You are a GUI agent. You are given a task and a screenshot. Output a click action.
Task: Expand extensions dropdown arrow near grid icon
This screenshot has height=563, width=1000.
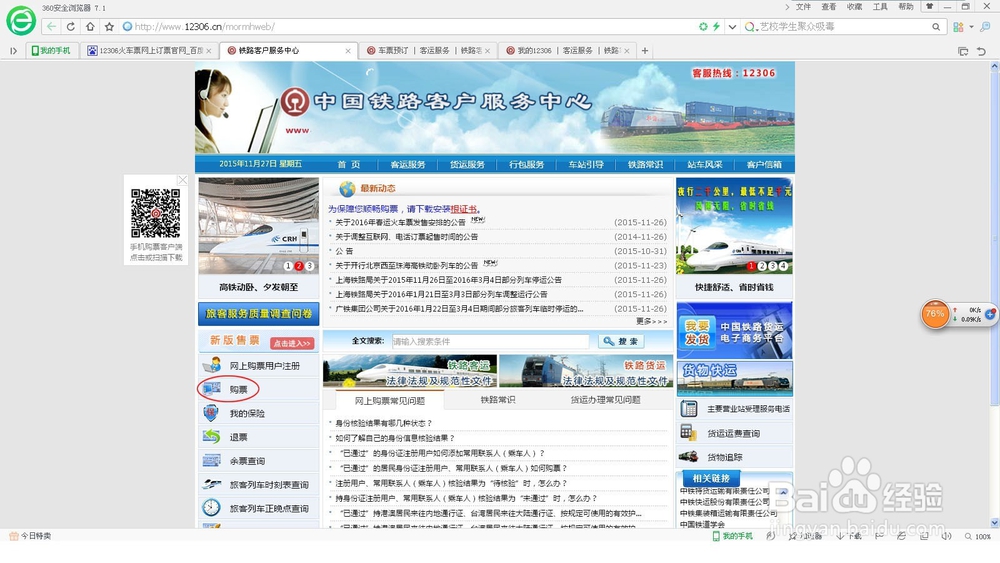[971, 27]
